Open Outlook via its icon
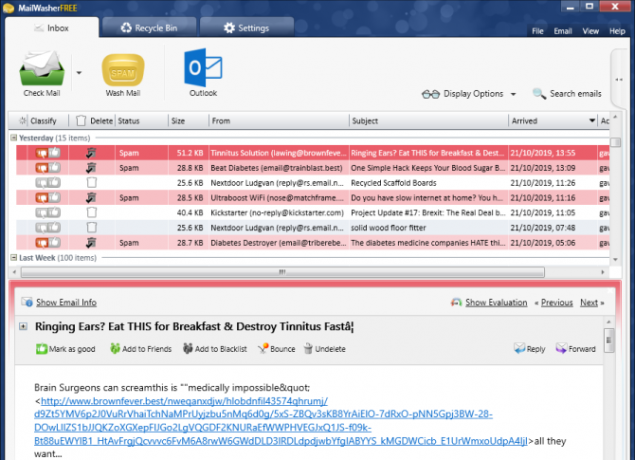The image size is (635, 460). (203, 67)
